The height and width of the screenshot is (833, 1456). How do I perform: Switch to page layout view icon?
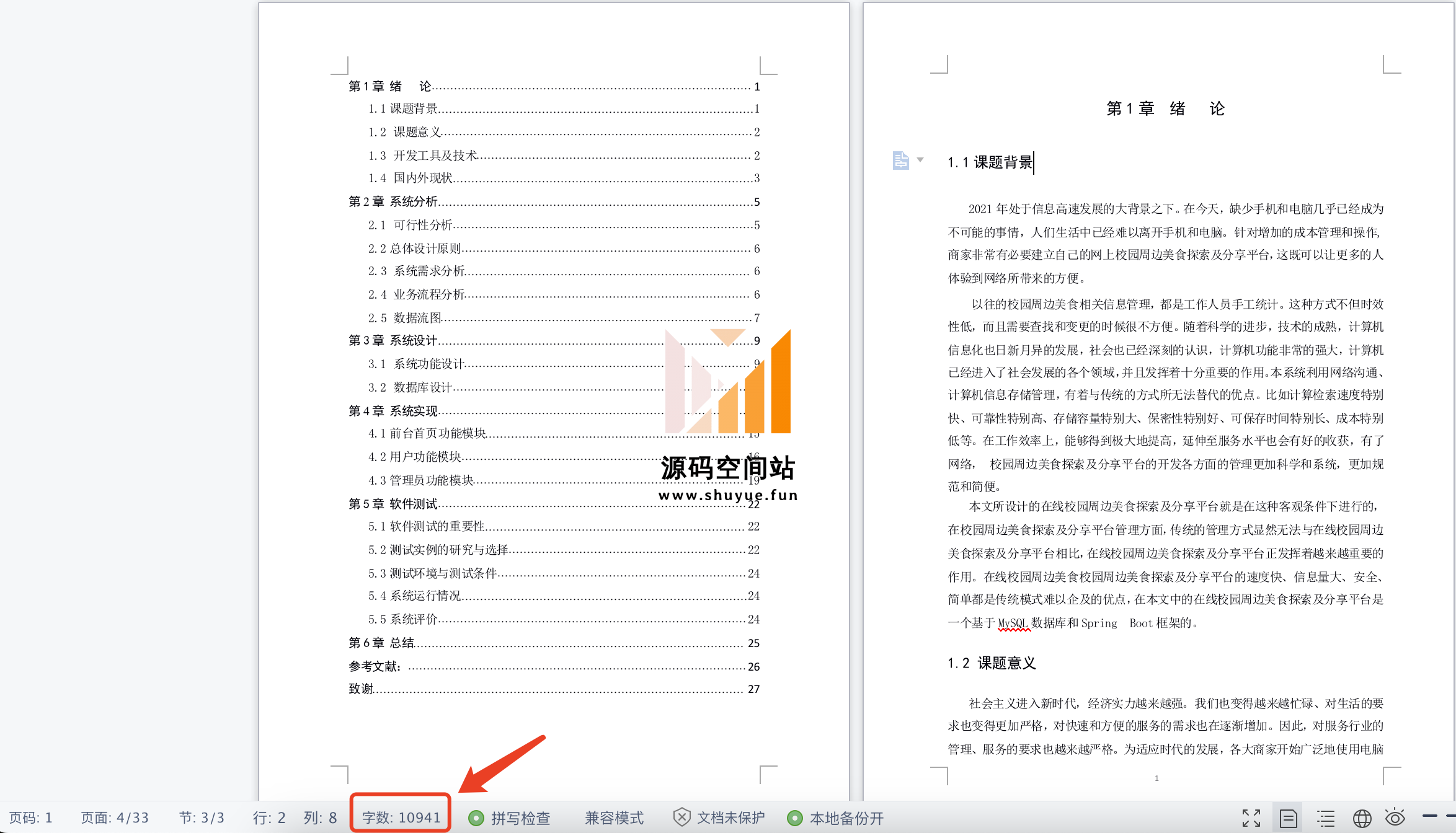pyautogui.click(x=1288, y=818)
